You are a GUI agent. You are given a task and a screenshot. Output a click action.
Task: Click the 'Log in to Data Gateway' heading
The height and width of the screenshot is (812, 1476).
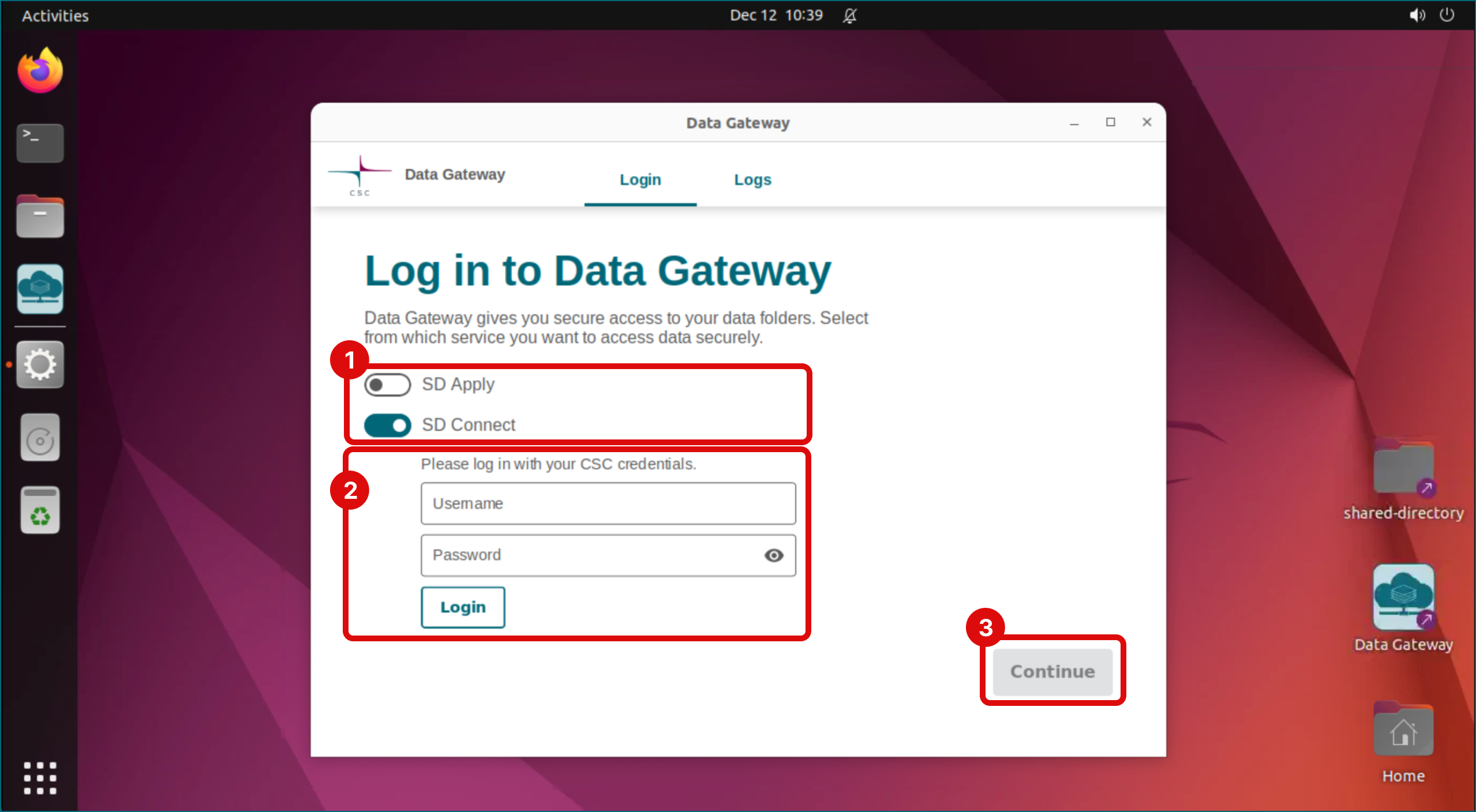[x=598, y=271]
